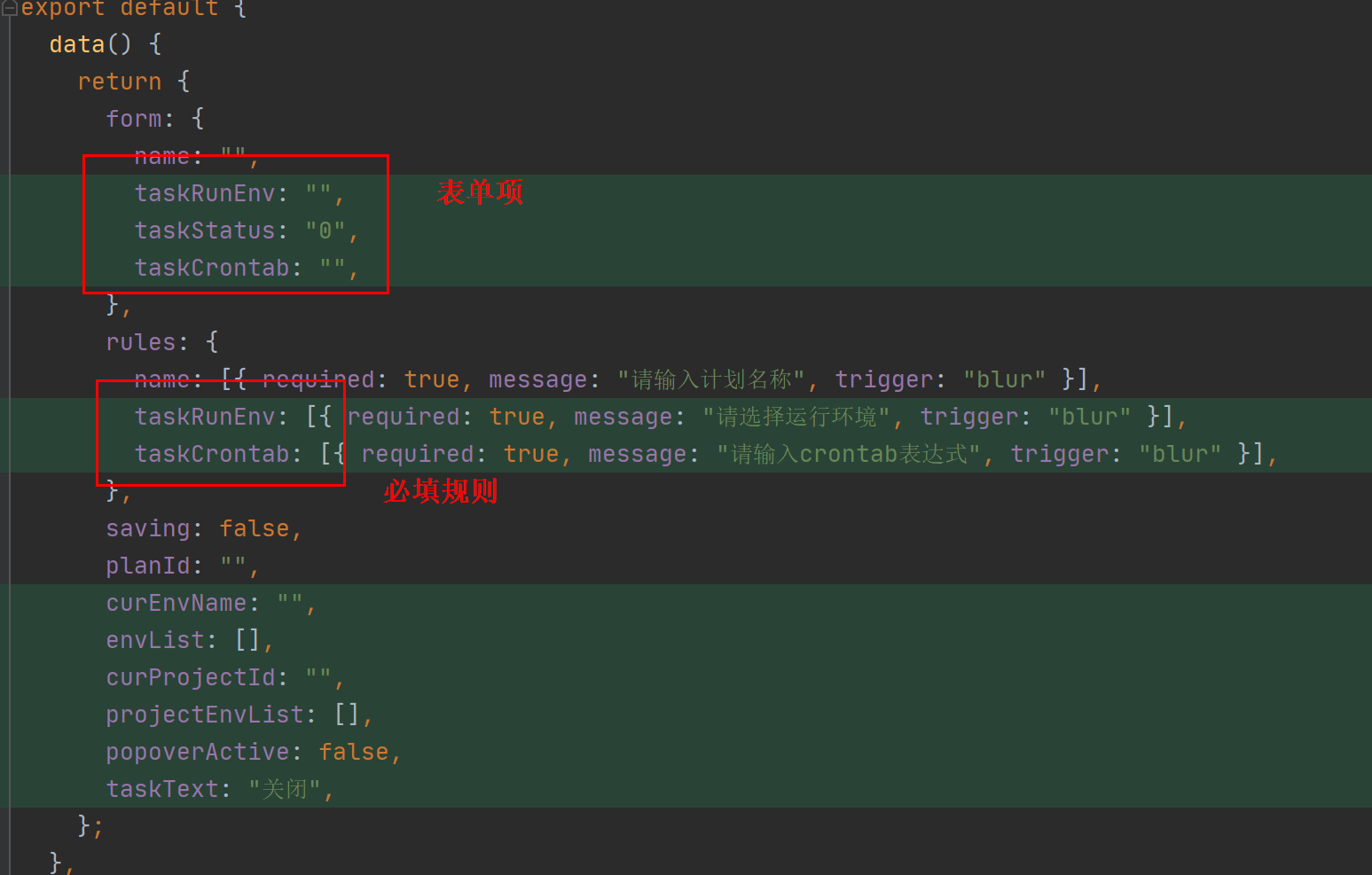Click "blur" trigger value on taskCrontab rule
1372x875 pixels.
(1180, 454)
